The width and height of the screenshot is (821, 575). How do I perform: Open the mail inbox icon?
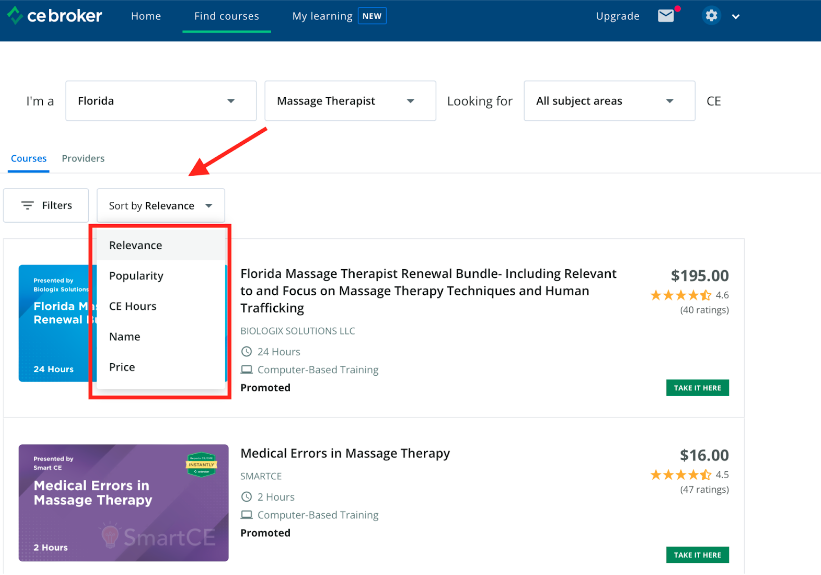pos(665,16)
